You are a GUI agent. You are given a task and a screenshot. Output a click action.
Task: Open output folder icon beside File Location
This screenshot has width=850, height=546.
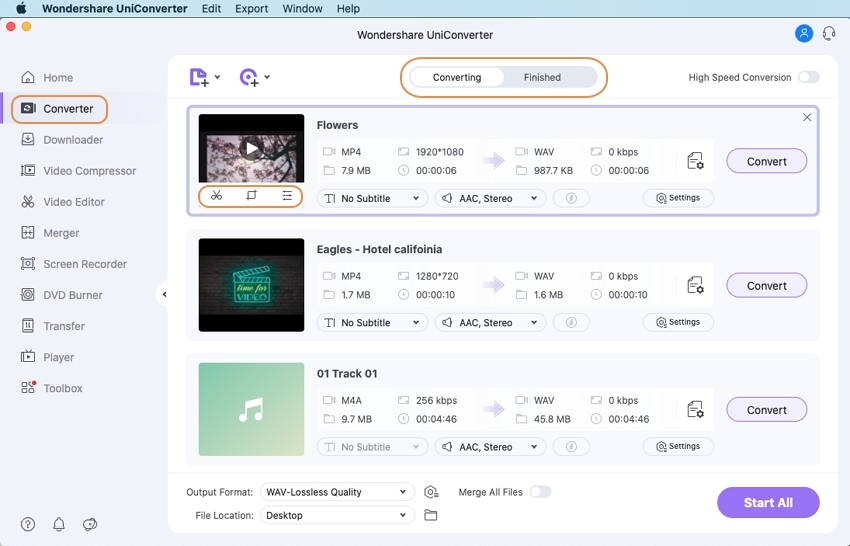pos(431,515)
